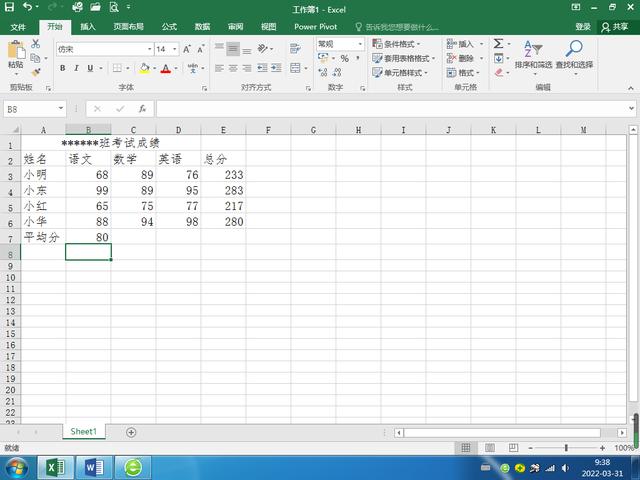Select the Sheet1 tab
This screenshot has height=480, width=640.
(x=84, y=432)
